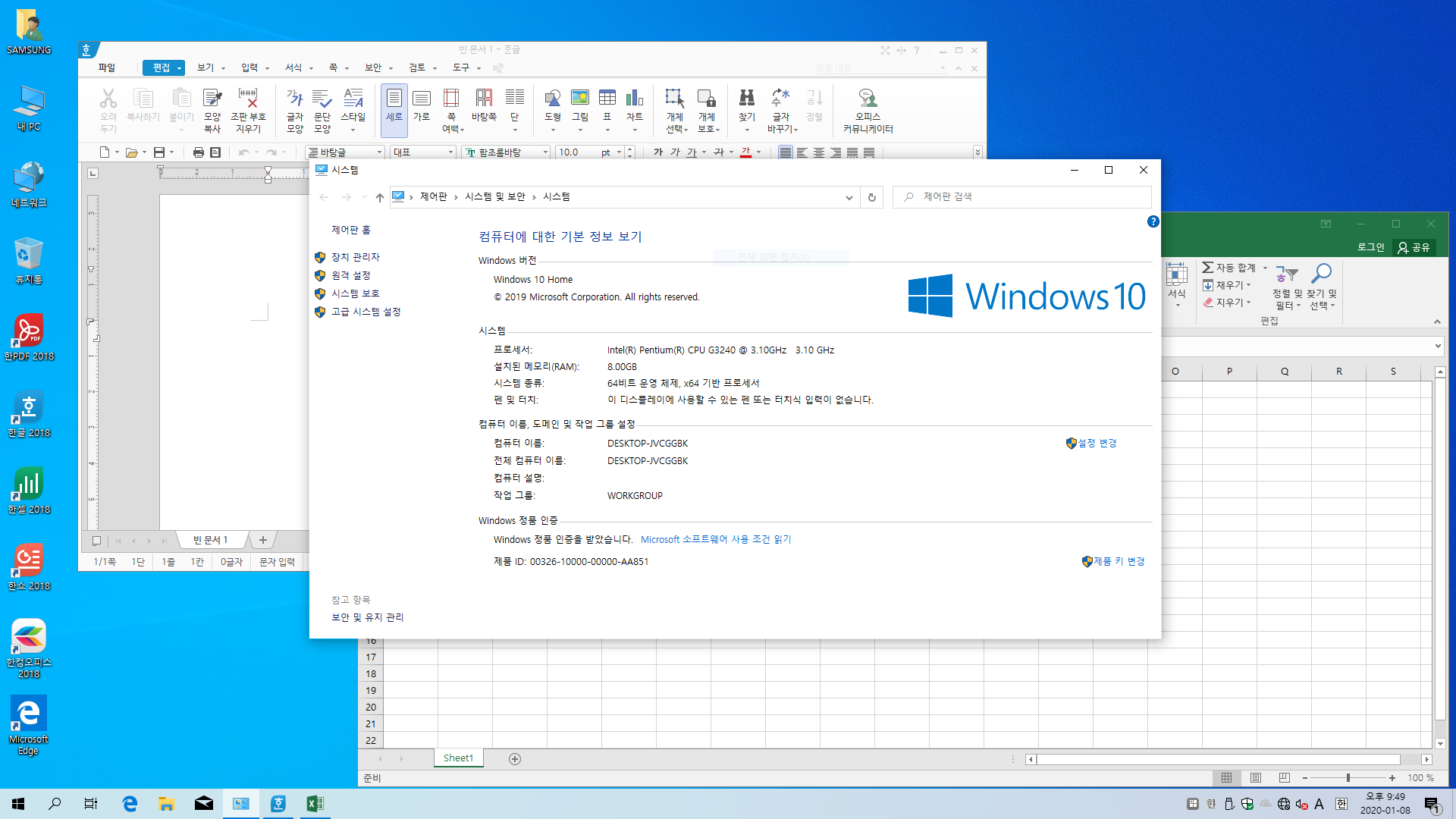Select center alignment in Hangul toolbar

[x=819, y=152]
